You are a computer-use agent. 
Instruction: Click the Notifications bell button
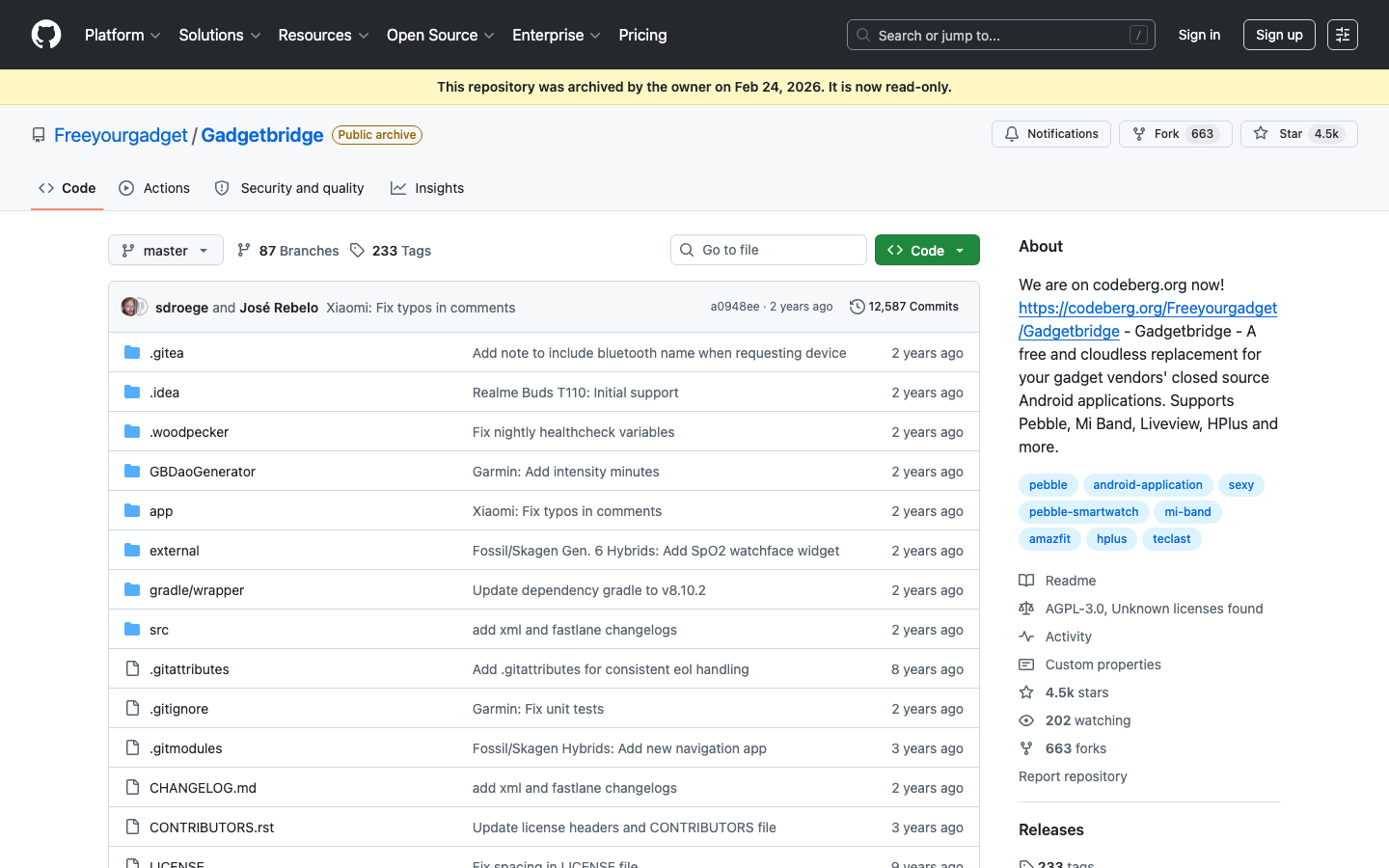coord(1050,134)
